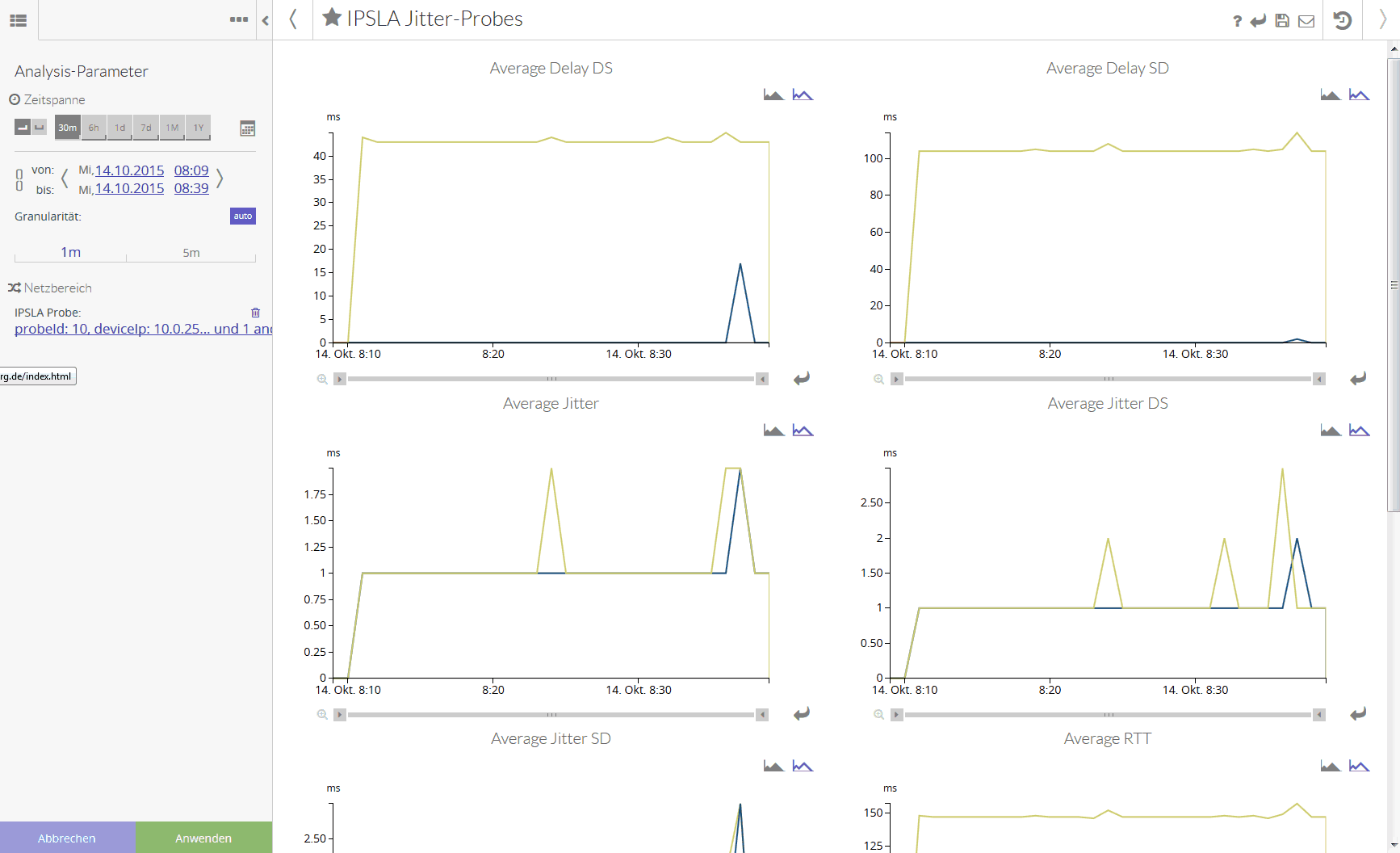
Task: Click the email envelope icon
Action: 1306,21
